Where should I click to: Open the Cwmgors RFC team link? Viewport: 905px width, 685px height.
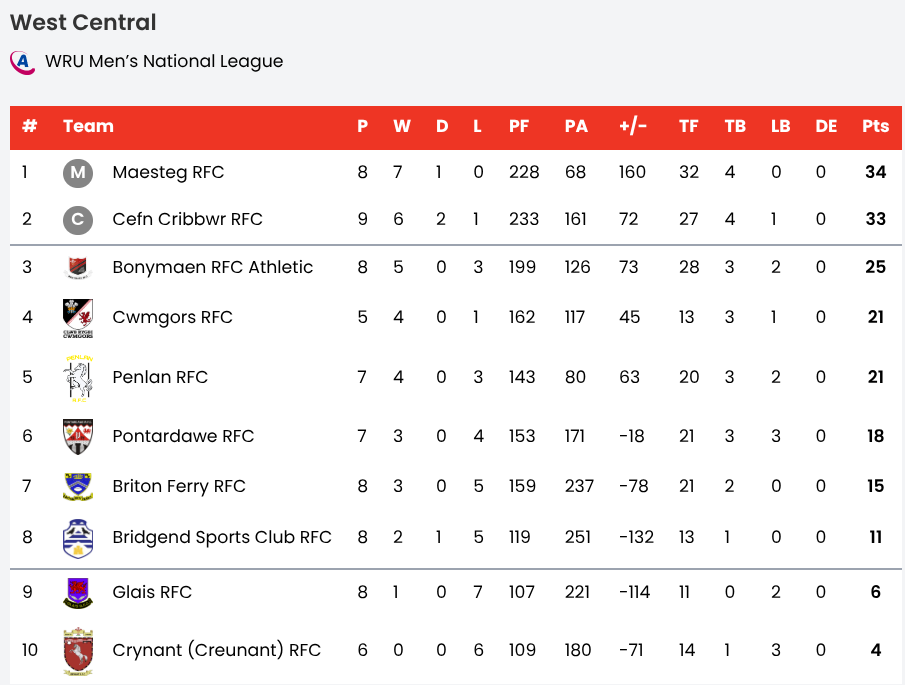(172, 318)
